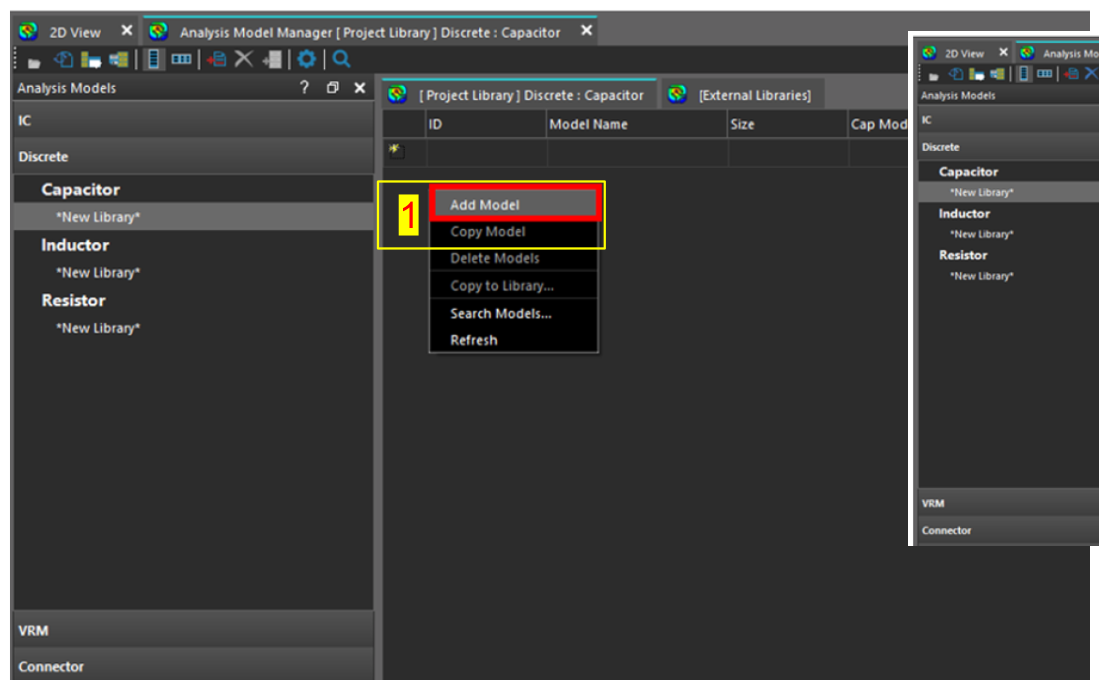Open settings gear icon in main toolbar
Screen dimensions: 1099x689
click(x=306, y=60)
